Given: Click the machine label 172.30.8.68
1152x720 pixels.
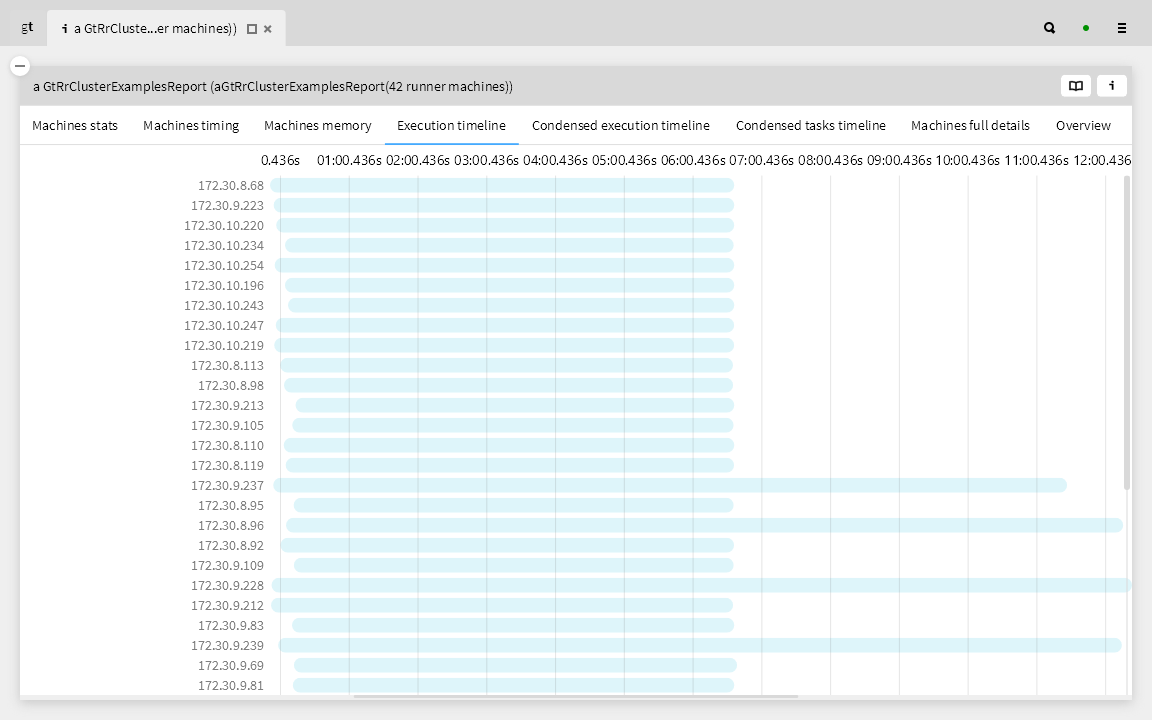Looking at the screenshot, I should [x=231, y=186].
